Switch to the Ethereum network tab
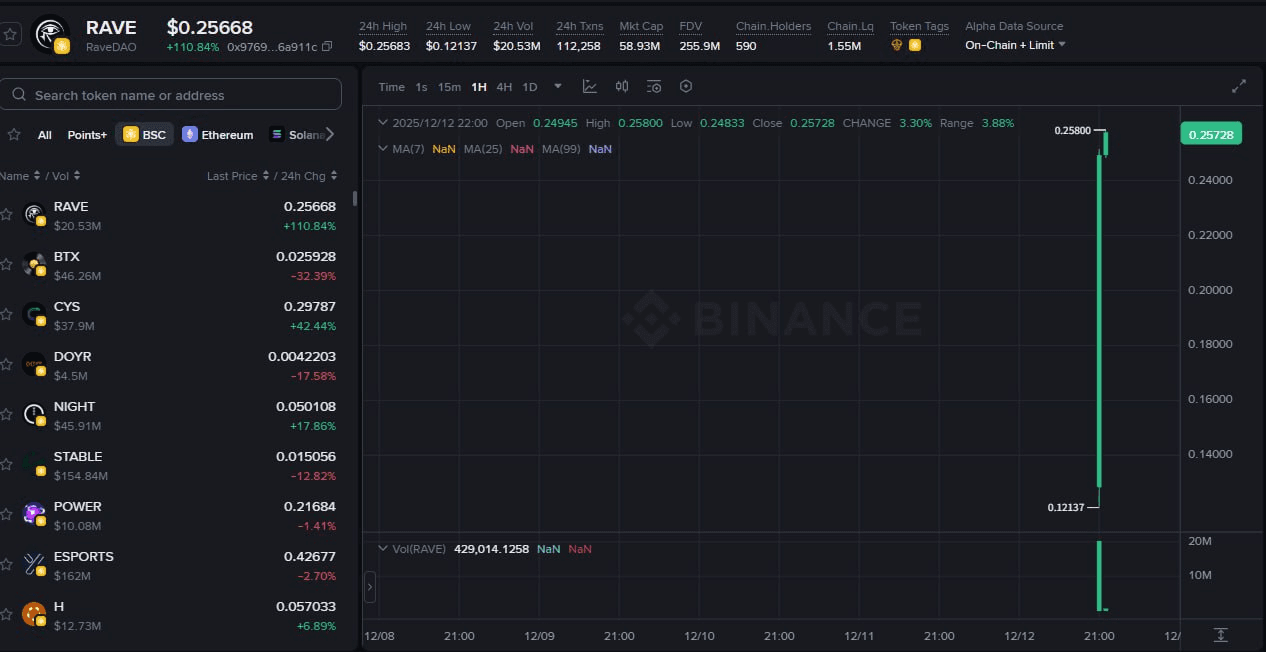1266x652 pixels. point(217,134)
